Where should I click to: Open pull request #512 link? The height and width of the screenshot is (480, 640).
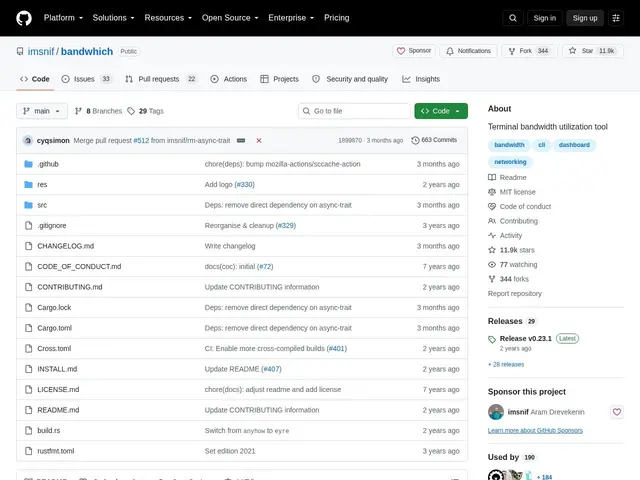pyautogui.click(x=141, y=140)
